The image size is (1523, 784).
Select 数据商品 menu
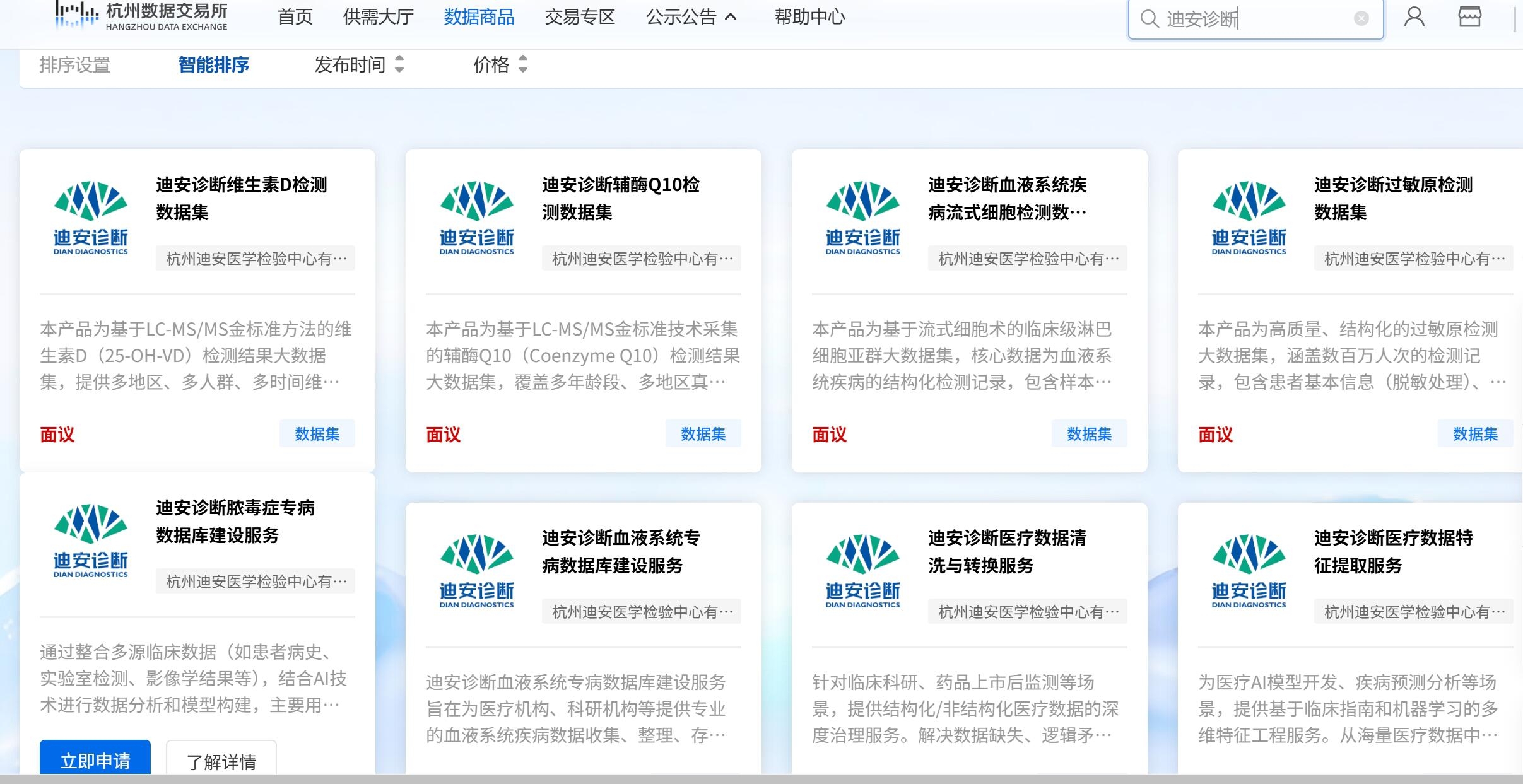pyautogui.click(x=479, y=17)
